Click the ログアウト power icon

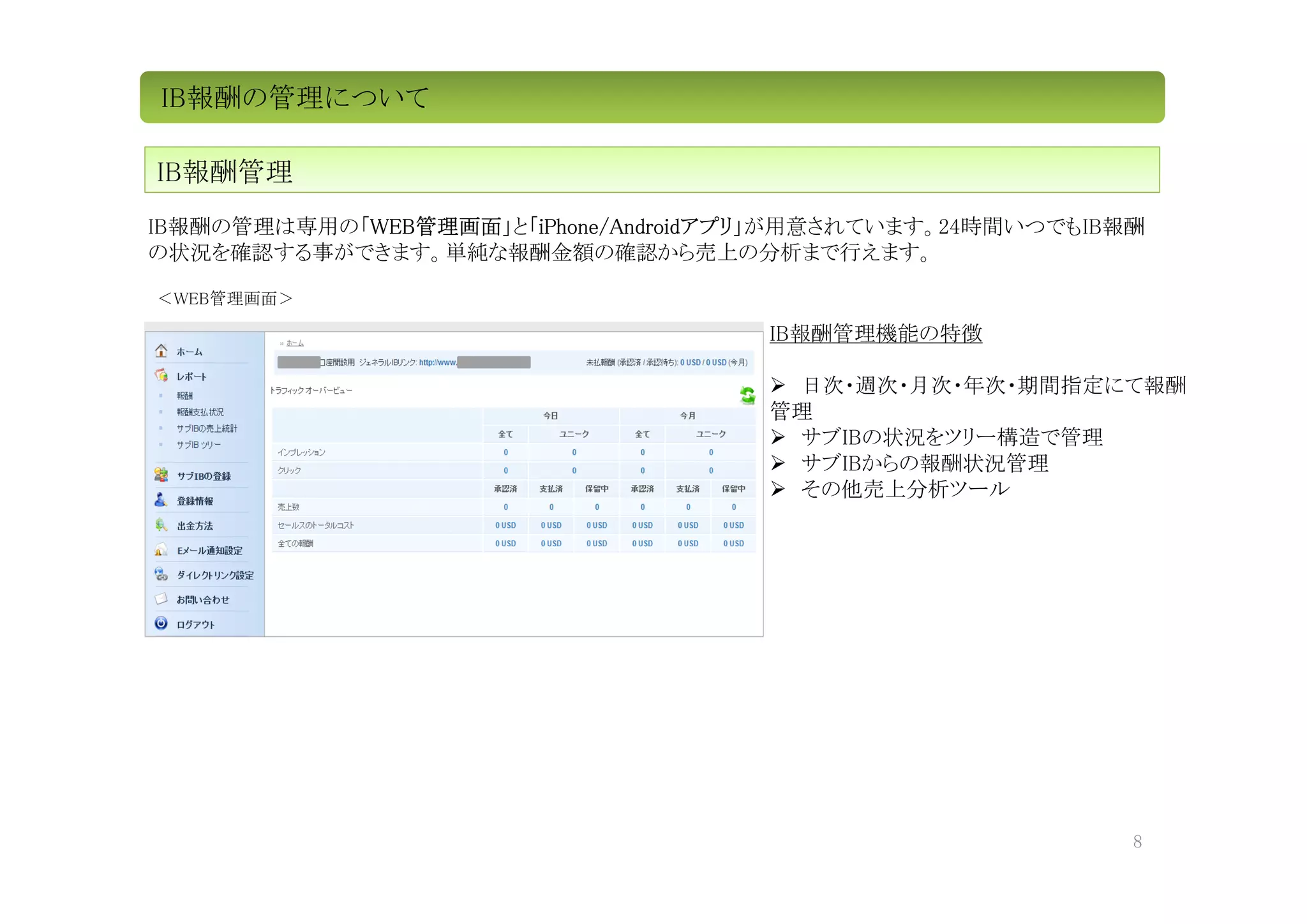click(161, 623)
